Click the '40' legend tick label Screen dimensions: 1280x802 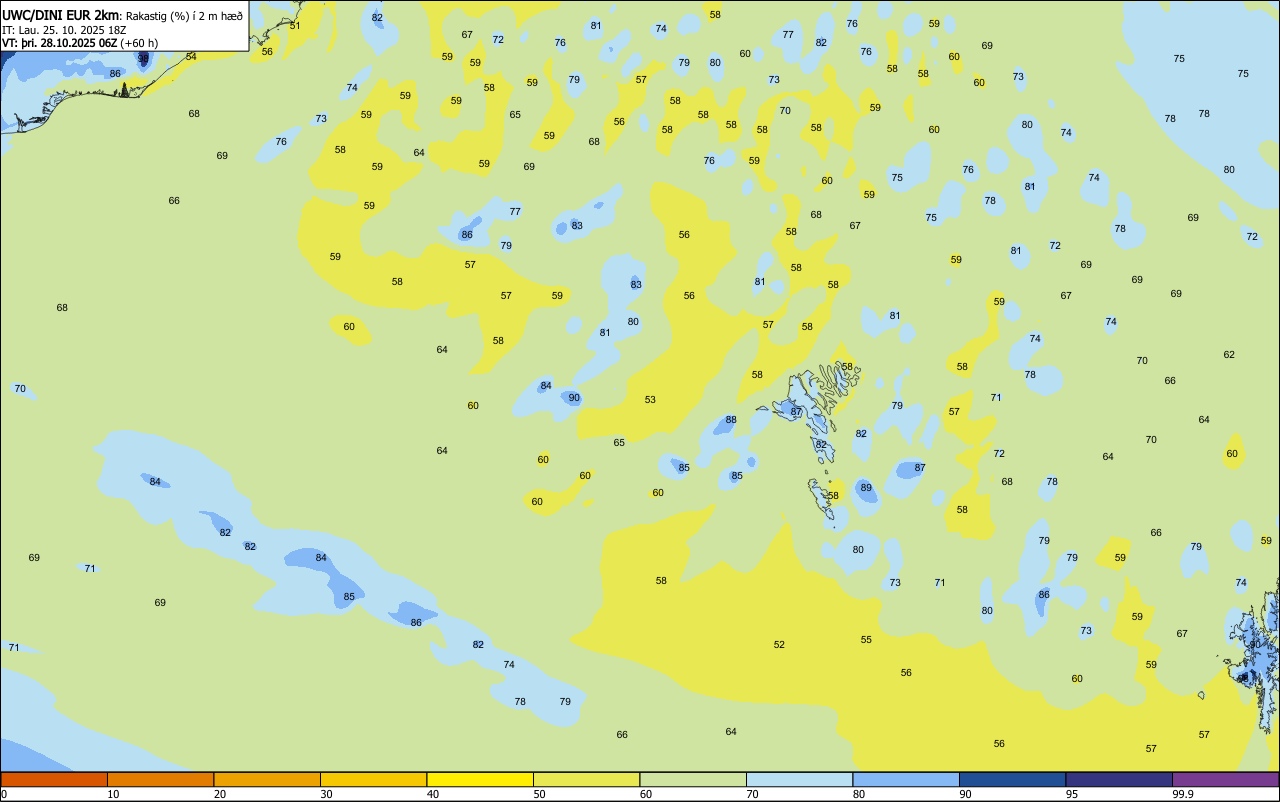coord(433,794)
